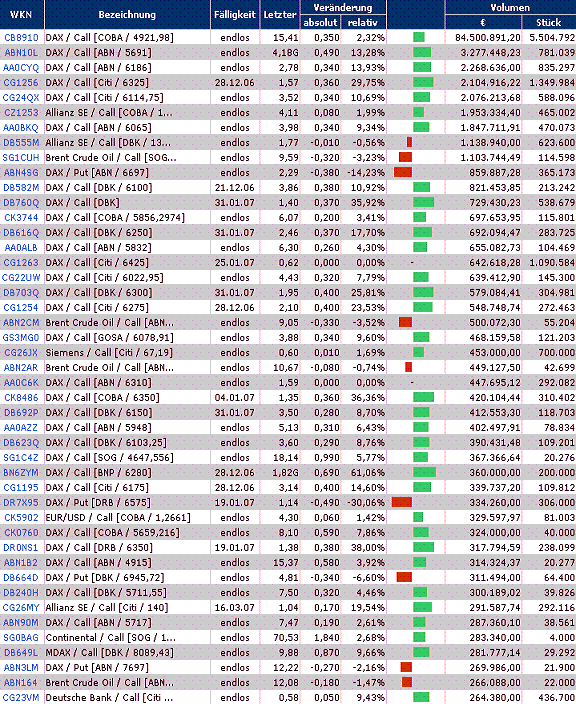Click last price 70,53
This screenshot has height=704, width=576.
click(x=286, y=638)
